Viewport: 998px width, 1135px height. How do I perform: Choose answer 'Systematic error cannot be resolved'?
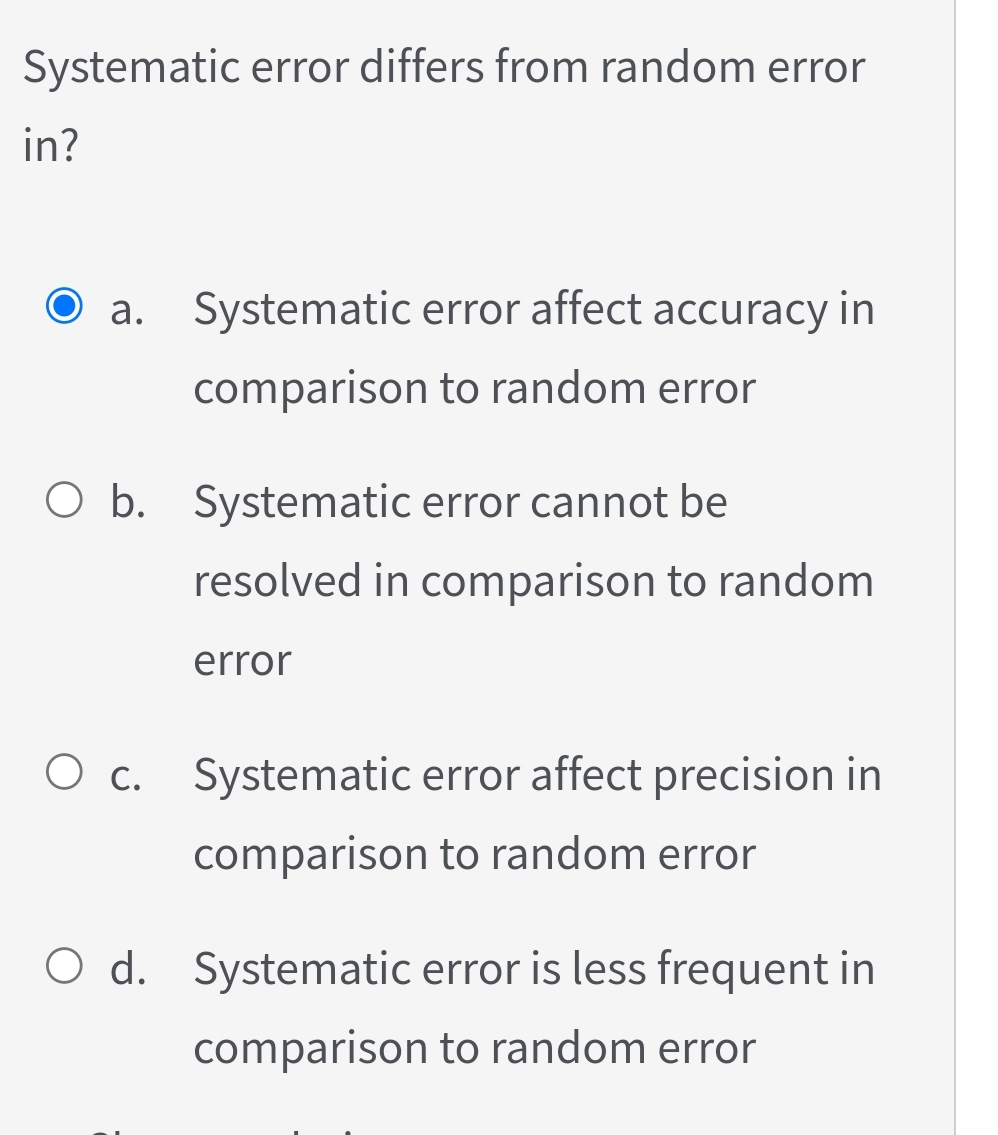click(460, 500)
